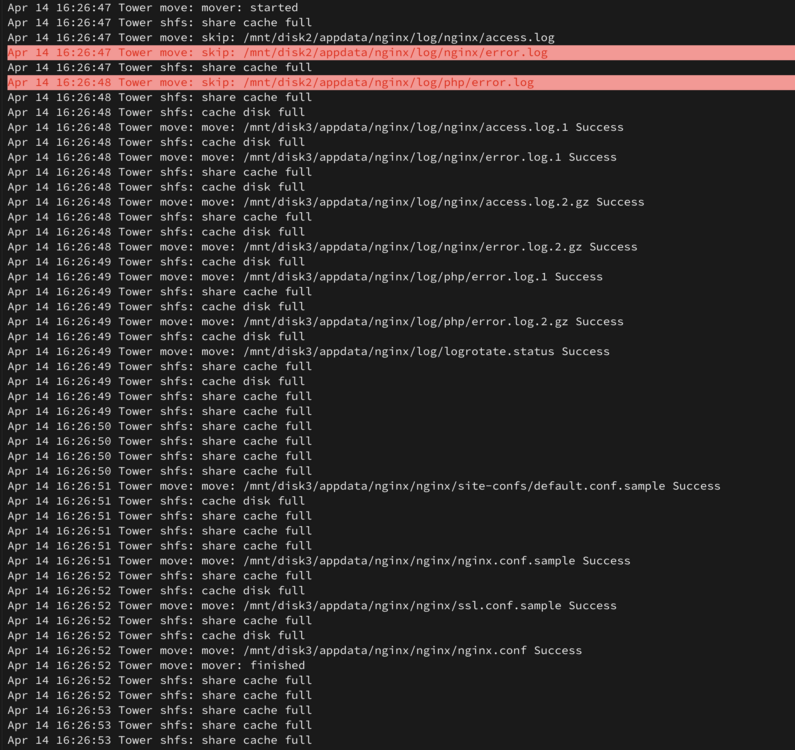Image resolution: width=795 pixels, height=750 pixels.
Task: Select the nginx/error.log.1 Success entry
Action: [312, 157]
